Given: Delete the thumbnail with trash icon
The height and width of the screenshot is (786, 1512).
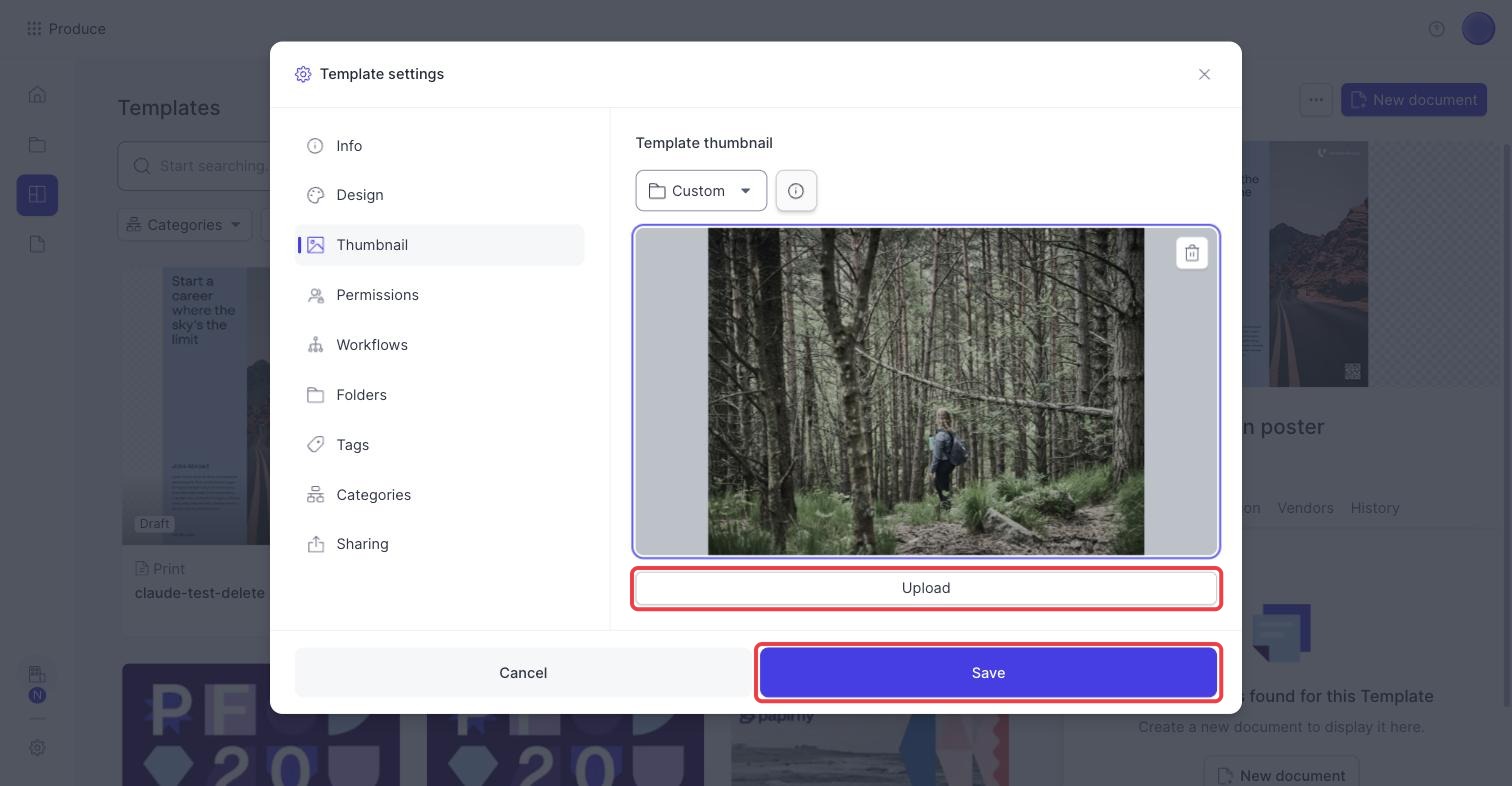Looking at the screenshot, I should point(1192,253).
